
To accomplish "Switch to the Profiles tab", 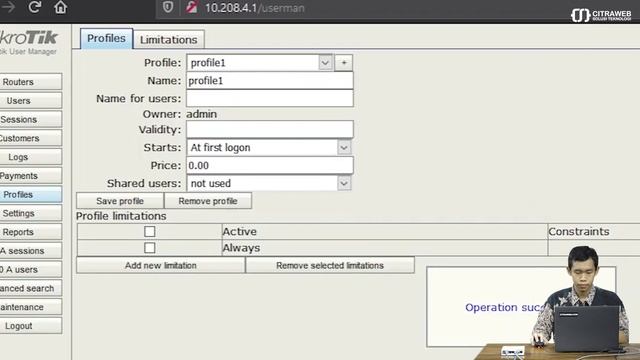I will 107,39.
